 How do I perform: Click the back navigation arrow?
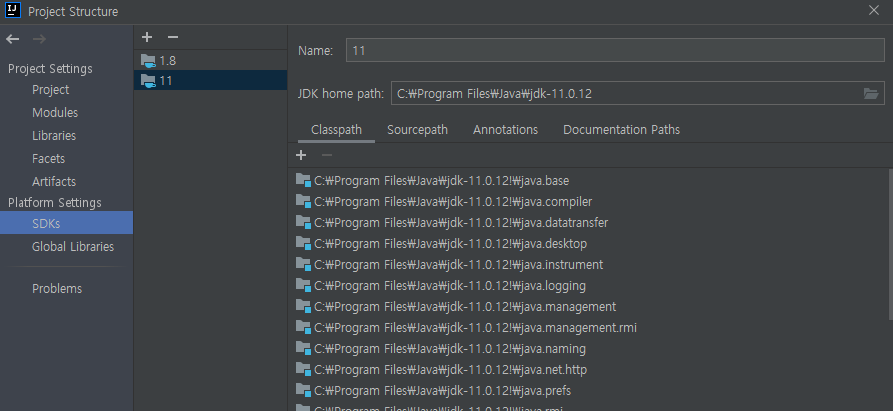click(x=13, y=39)
